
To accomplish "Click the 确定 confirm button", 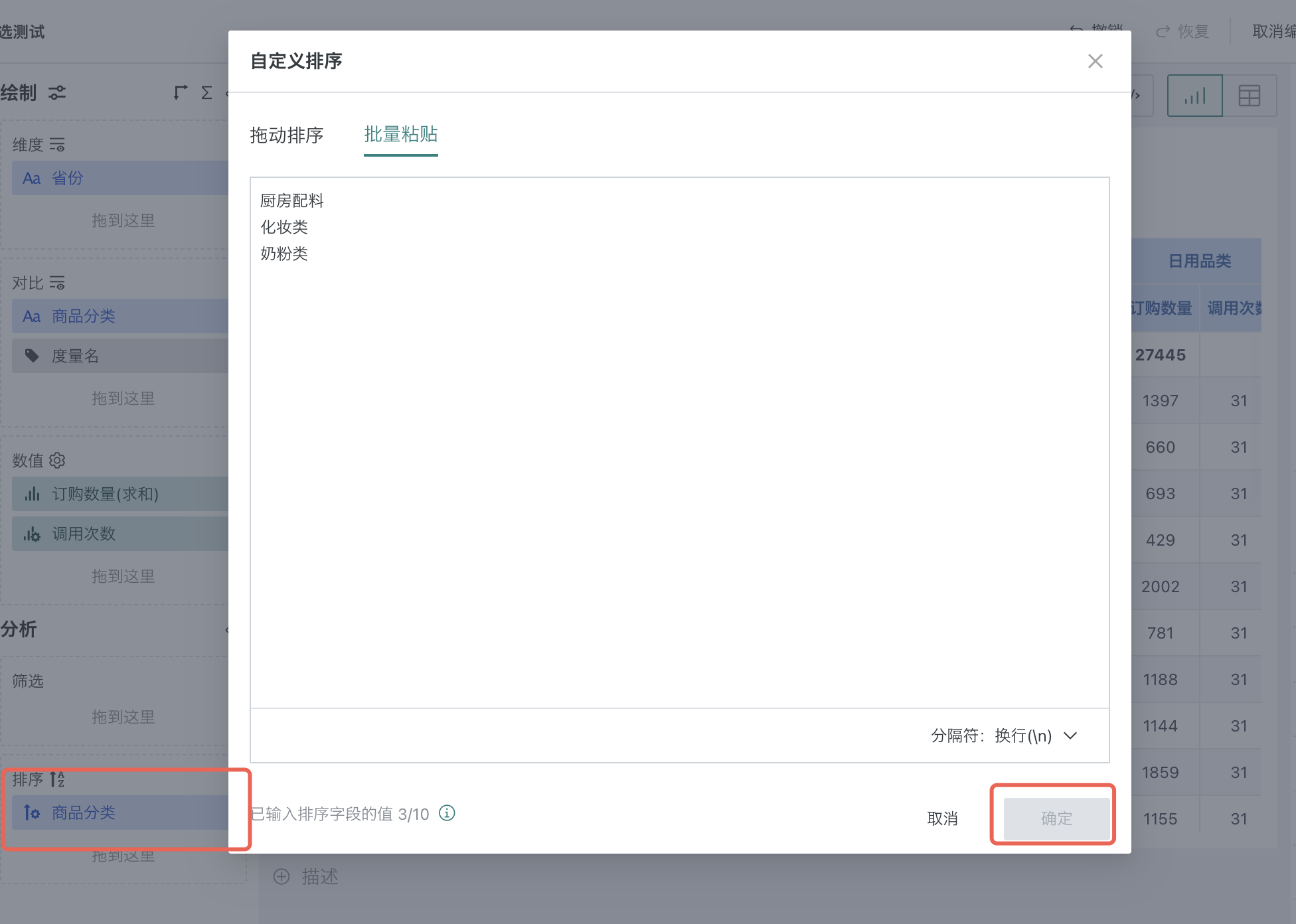I will (1055, 818).
